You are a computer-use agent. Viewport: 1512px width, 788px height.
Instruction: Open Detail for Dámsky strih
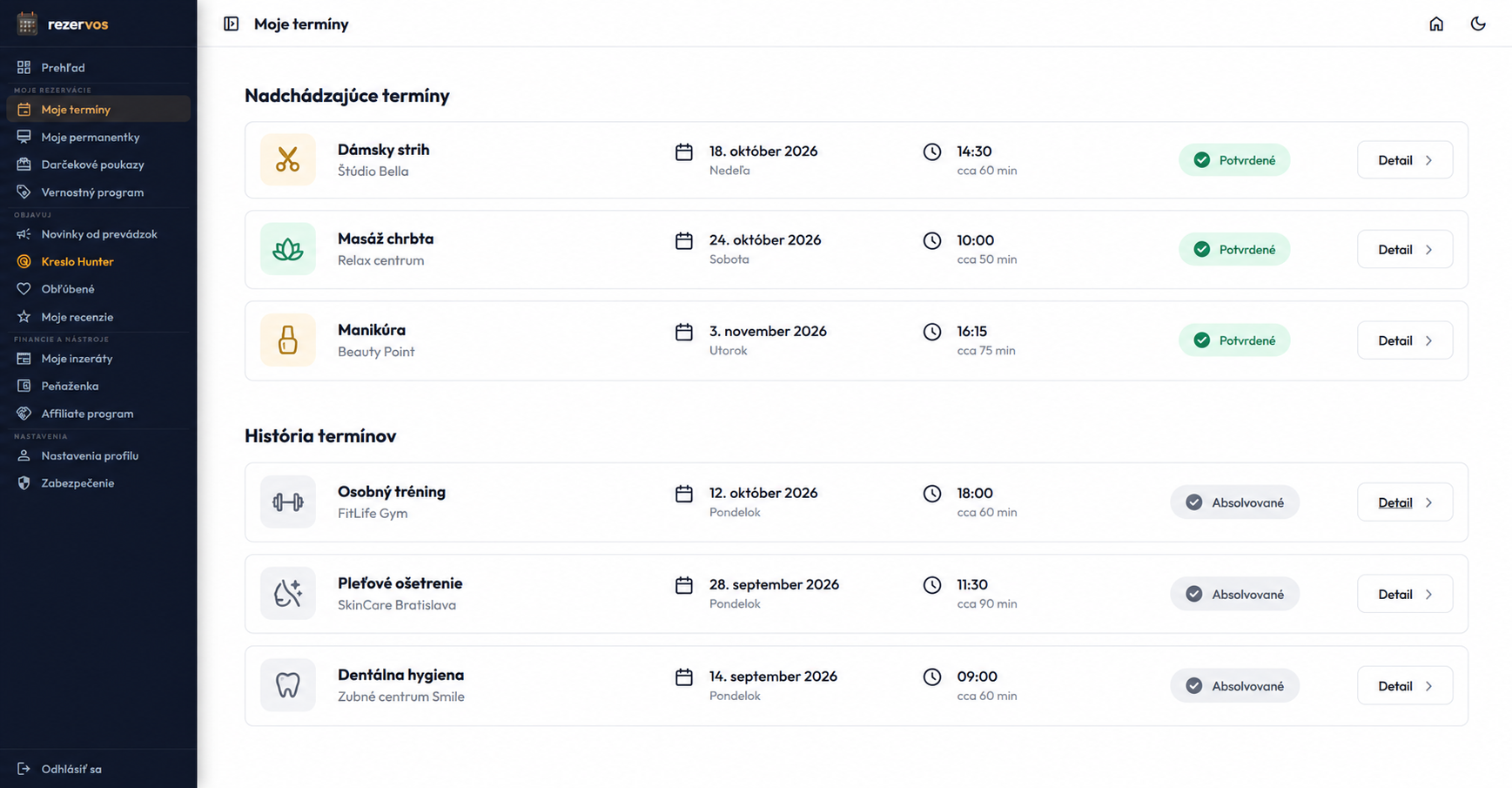(x=1404, y=160)
